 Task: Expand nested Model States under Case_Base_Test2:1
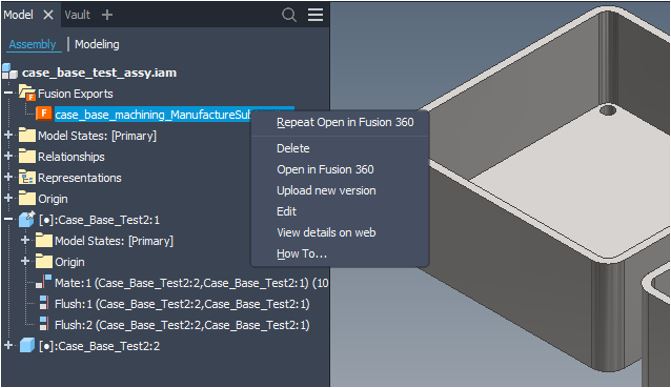(x=25, y=240)
